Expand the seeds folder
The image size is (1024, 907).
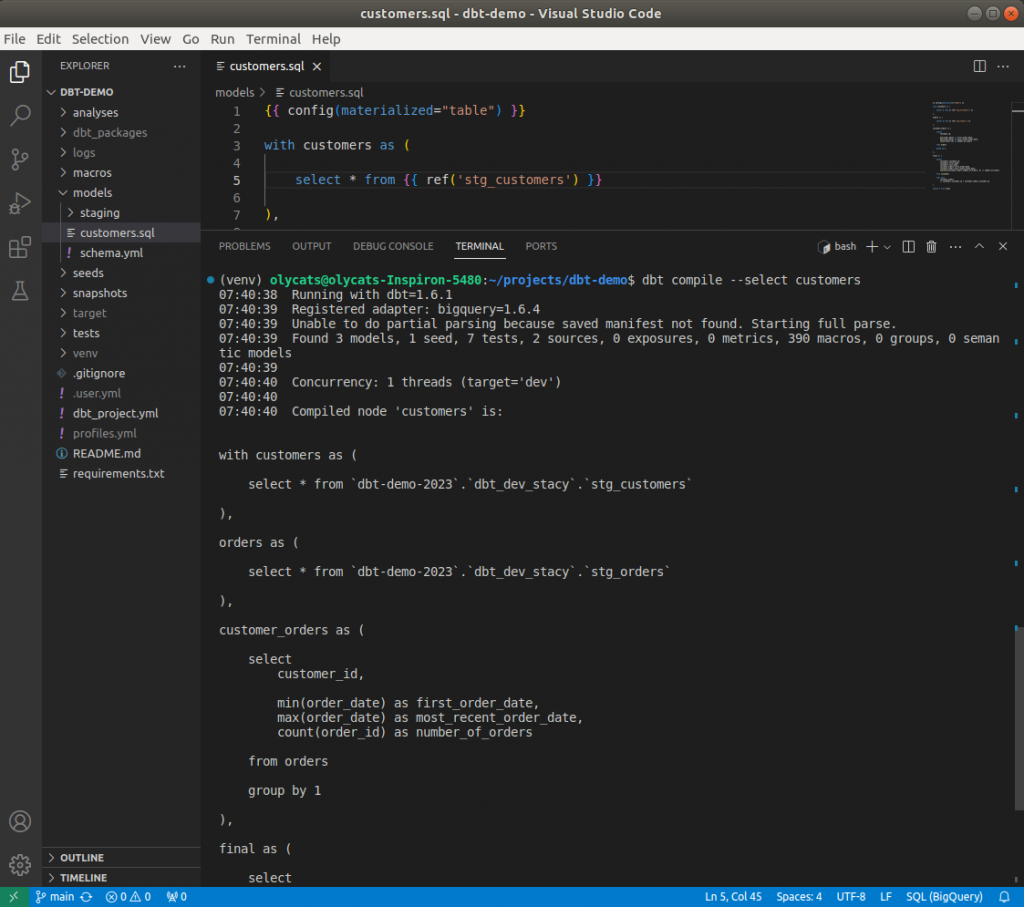[121, 273]
